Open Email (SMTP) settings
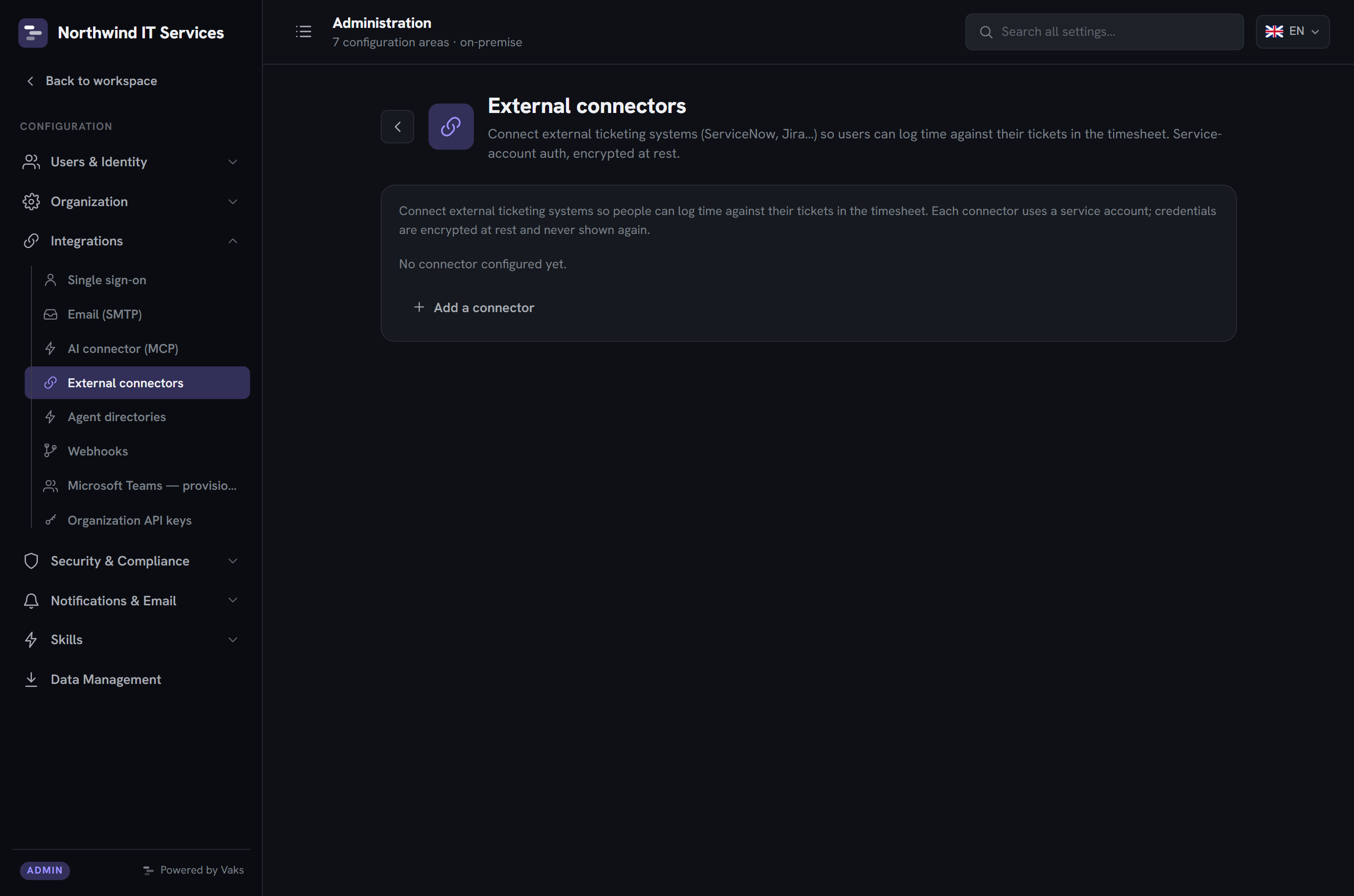 tap(137, 314)
